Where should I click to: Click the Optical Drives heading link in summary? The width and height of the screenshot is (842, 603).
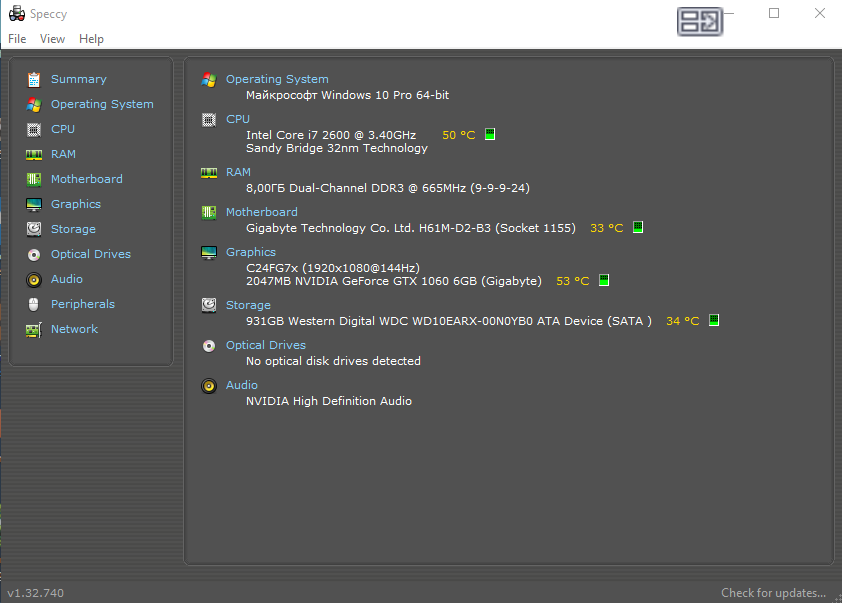coord(266,345)
